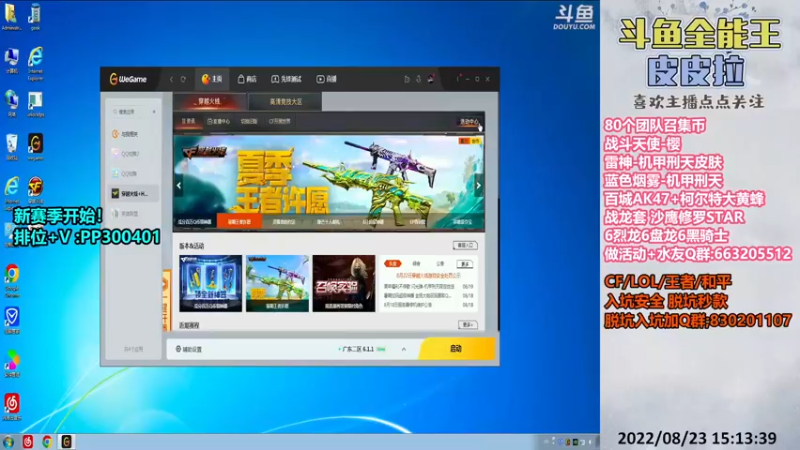The height and width of the screenshot is (450, 800).
Task: Click the plus icon beside sidebar search
Action: pyautogui.click(x=154, y=112)
